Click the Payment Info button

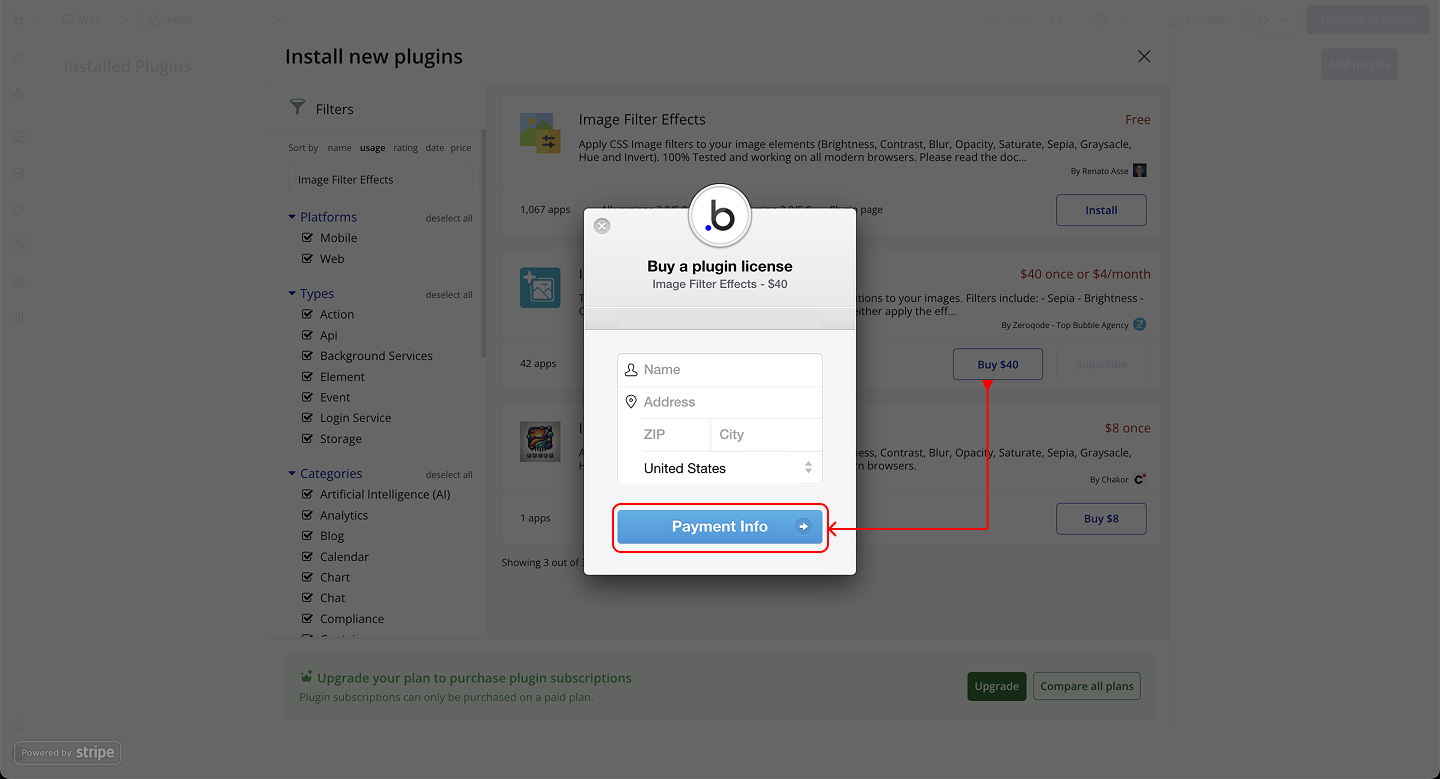[720, 527]
